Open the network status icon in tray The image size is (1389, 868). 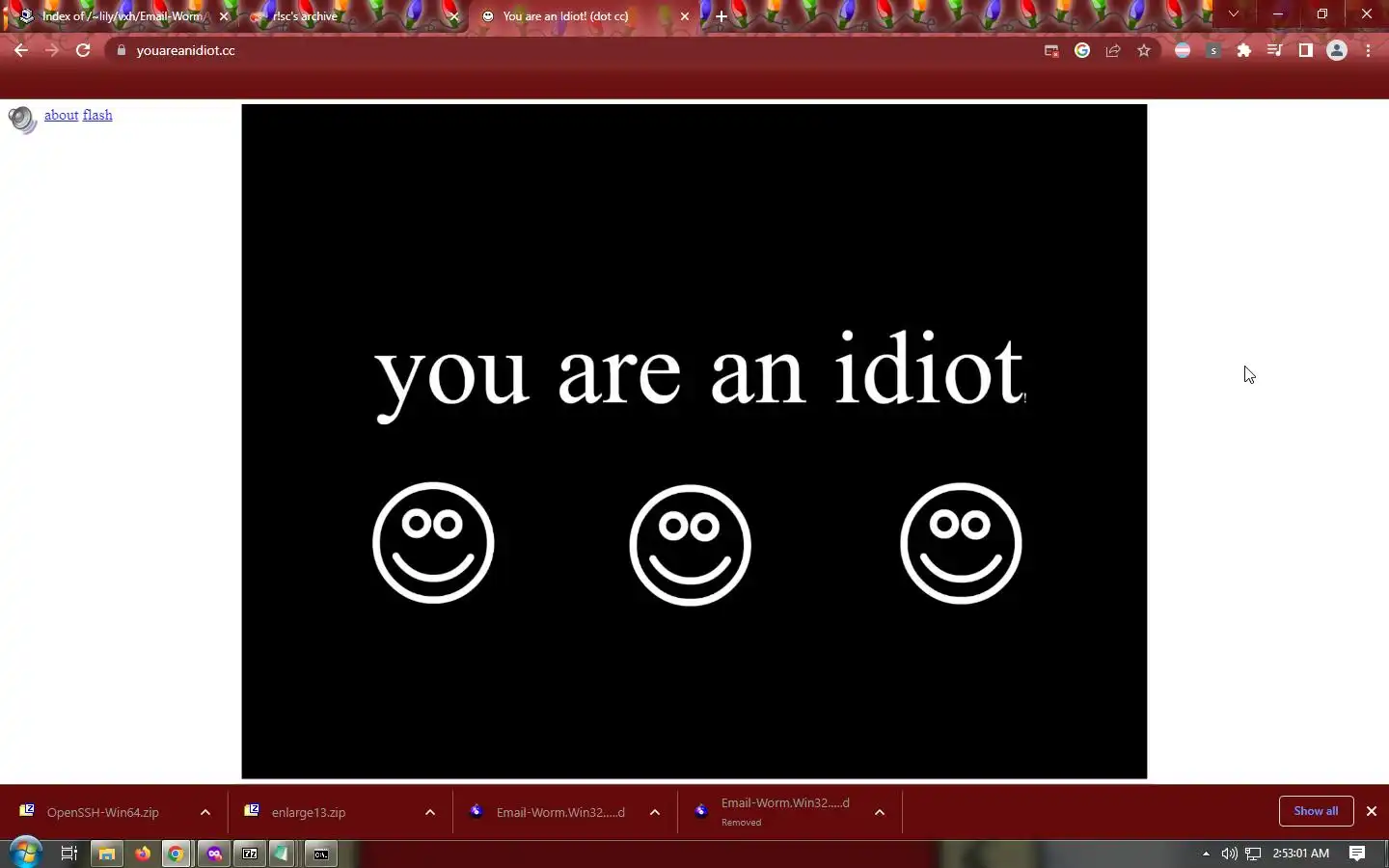(x=1253, y=854)
